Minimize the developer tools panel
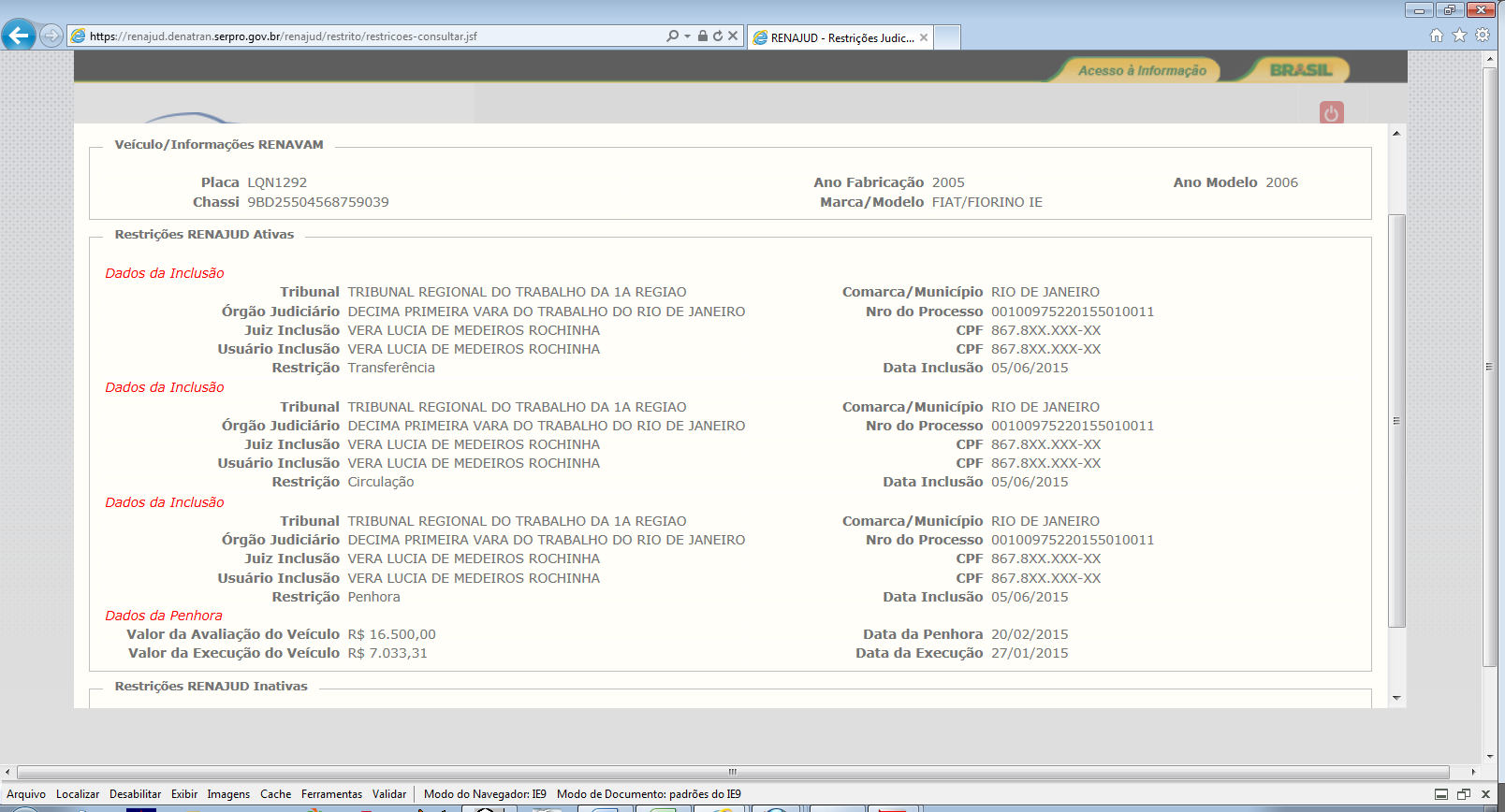 pos(1441,794)
